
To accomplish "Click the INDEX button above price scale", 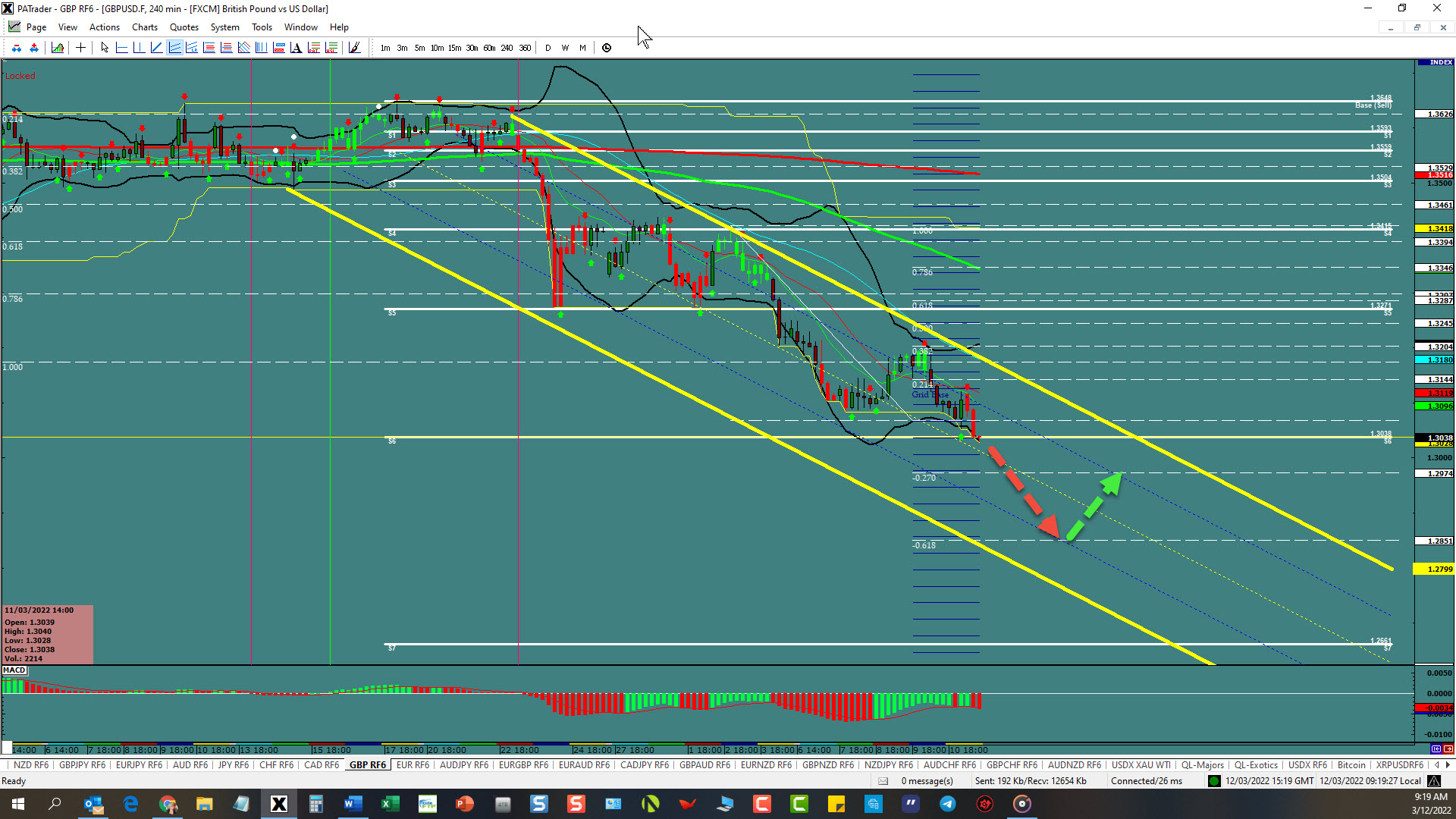I will [1435, 62].
